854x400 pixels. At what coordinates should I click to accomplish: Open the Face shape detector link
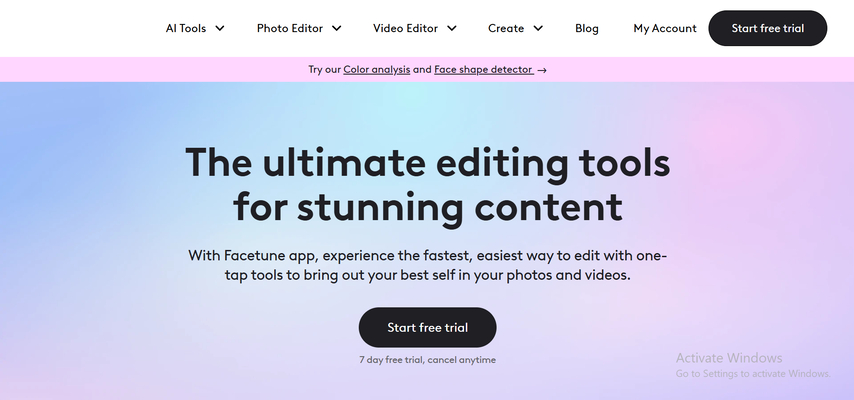483,70
